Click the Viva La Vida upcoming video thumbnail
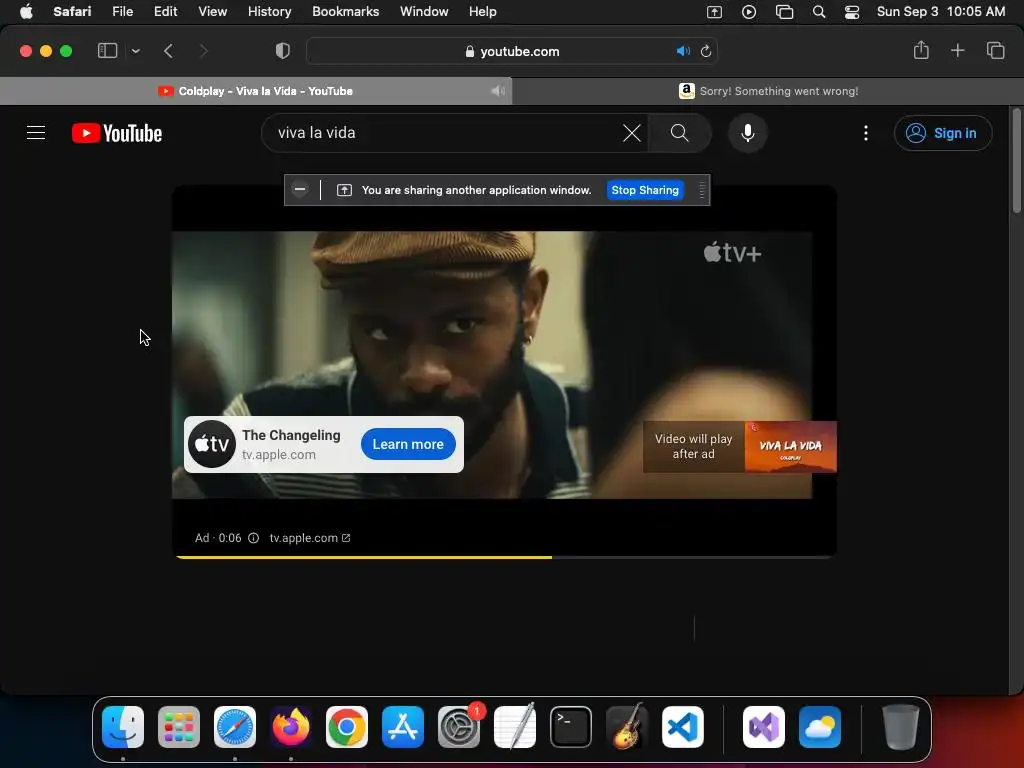1024x768 pixels. point(790,447)
